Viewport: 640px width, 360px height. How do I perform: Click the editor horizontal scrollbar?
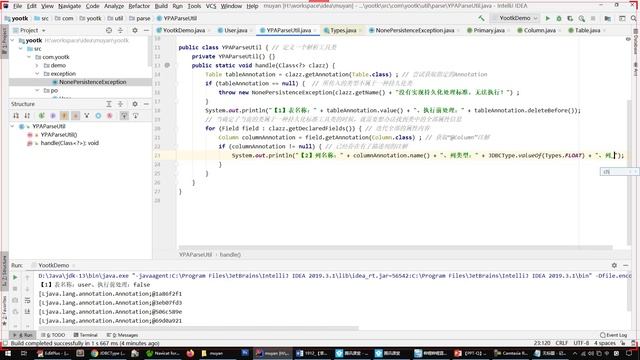(396, 248)
